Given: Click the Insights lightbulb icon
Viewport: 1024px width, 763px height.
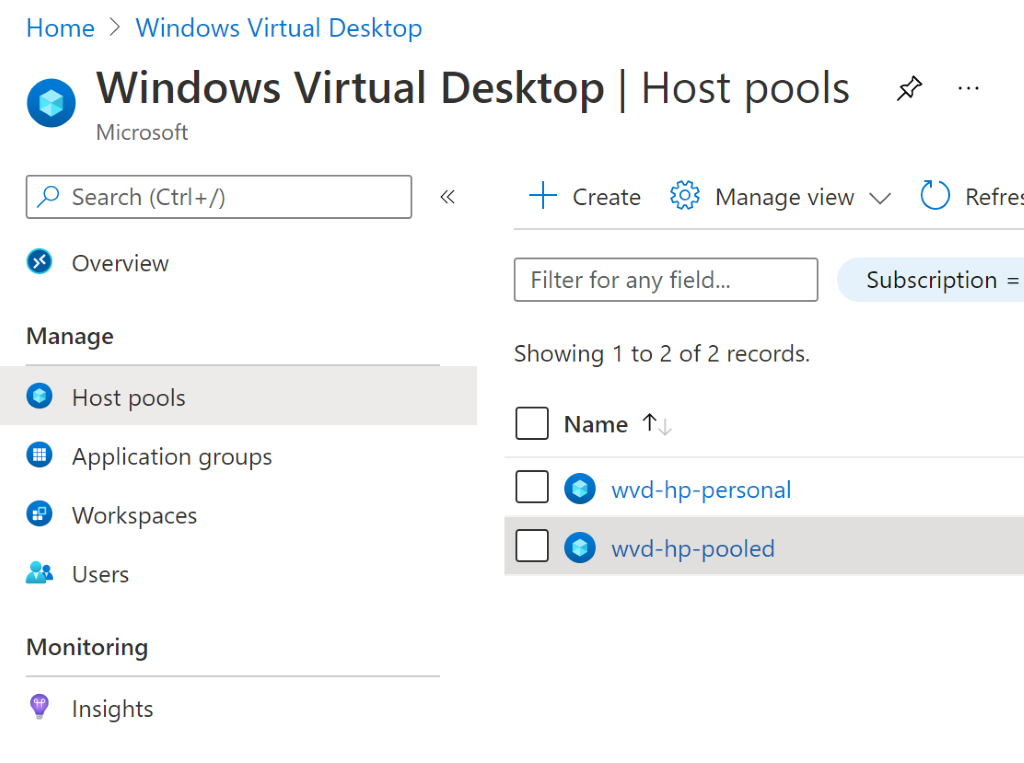Looking at the screenshot, I should [39, 707].
